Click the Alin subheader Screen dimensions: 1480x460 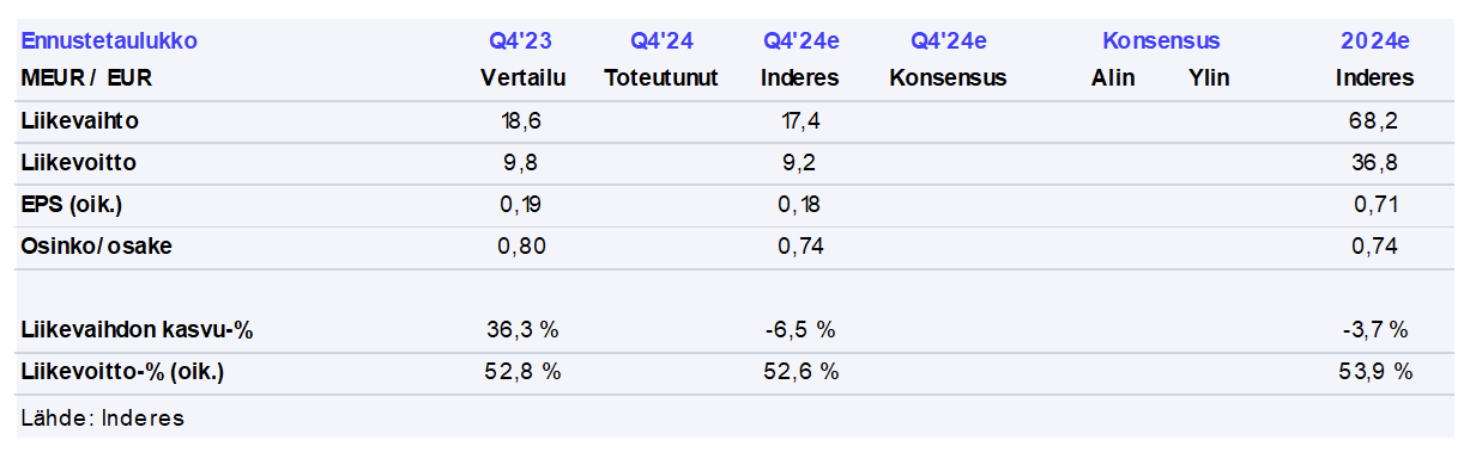1113,78
